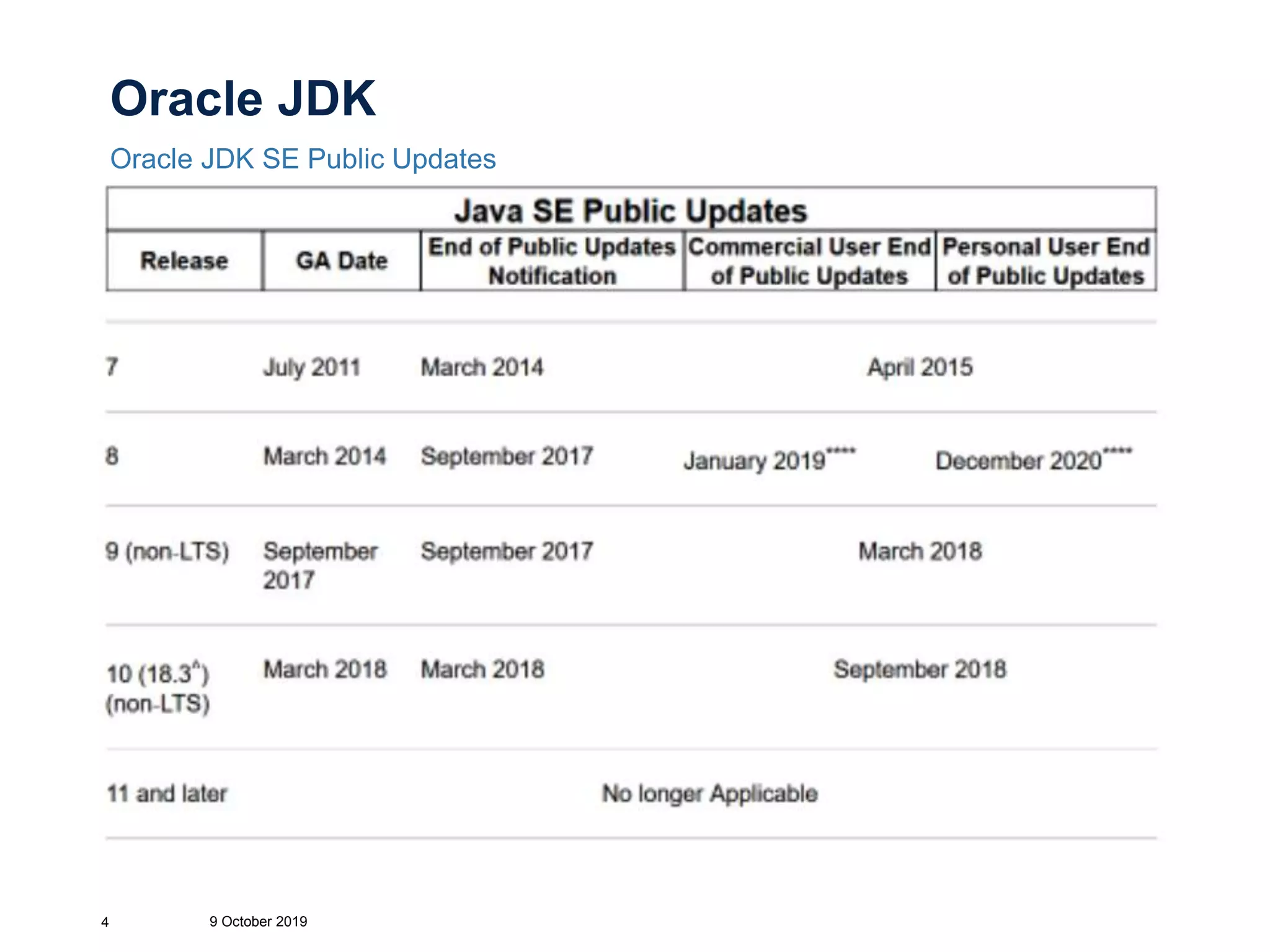Click 'Personal User End of Public Updates' header
The height and width of the screenshot is (952, 1270).
click(1046, 261)
